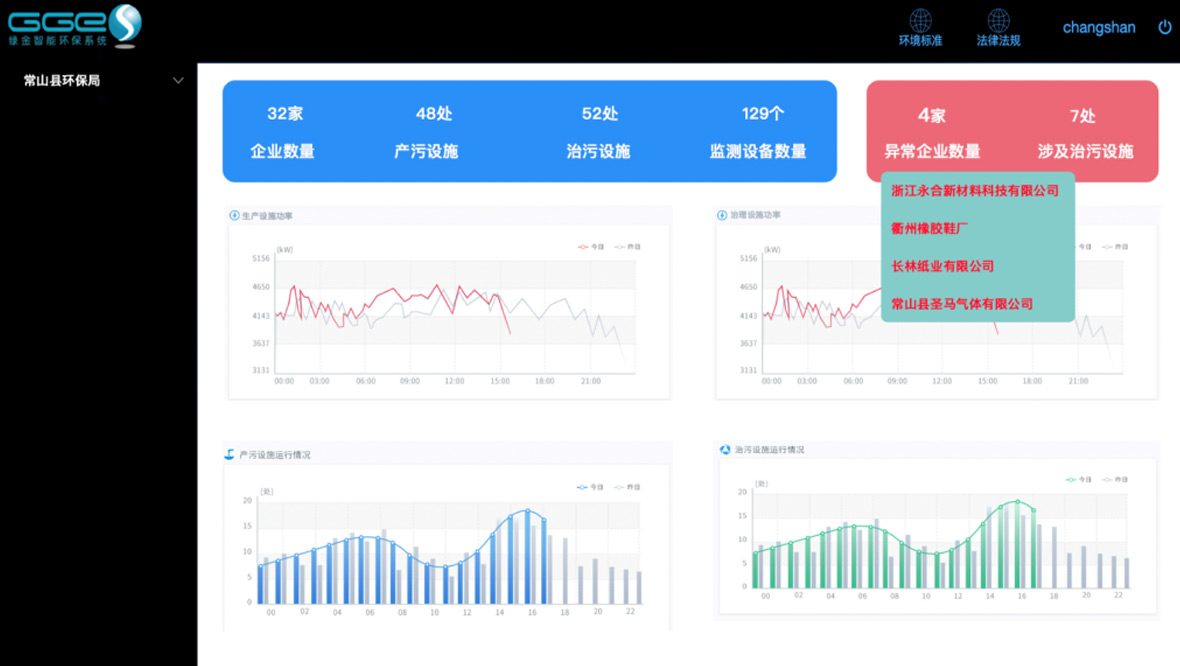Open 法律法规 via its globe icon
1180x666 pixels.
(997, 21)
